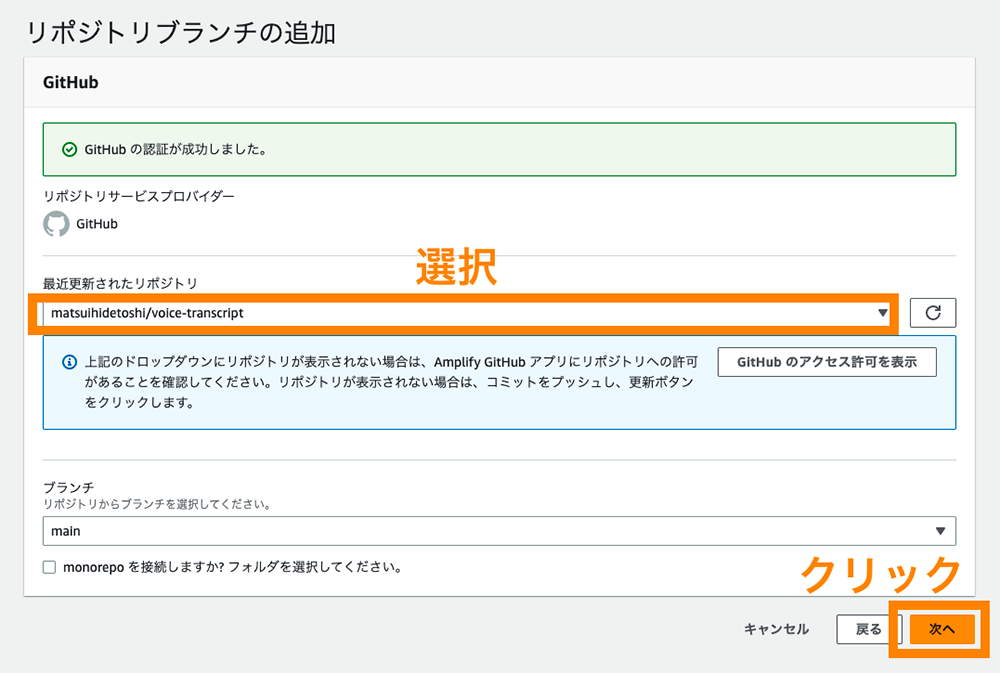Click the info message about Amplify GitHub アプリ
Screen dimensions: 1000x673
click(x=390, y=382)
